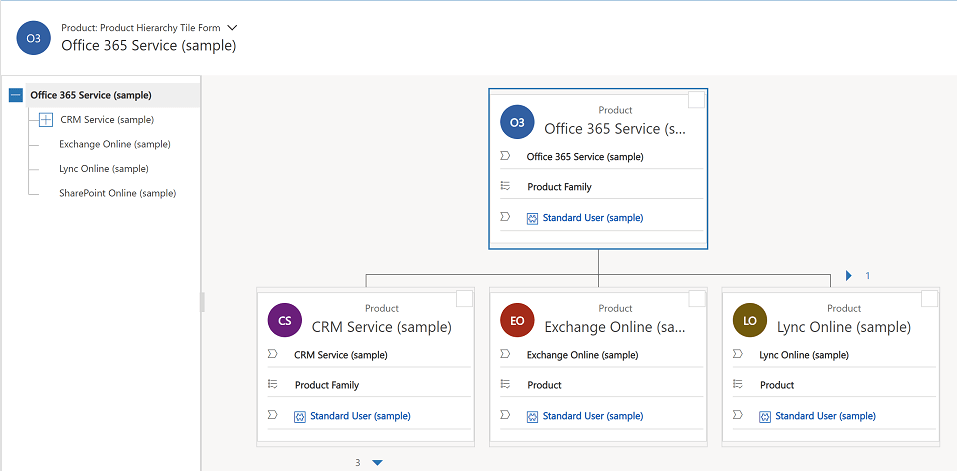Viewport: 957px width, 471px height.
Task: Collapse the Office 365 Service tree node
Action: (x=15, y=96)
